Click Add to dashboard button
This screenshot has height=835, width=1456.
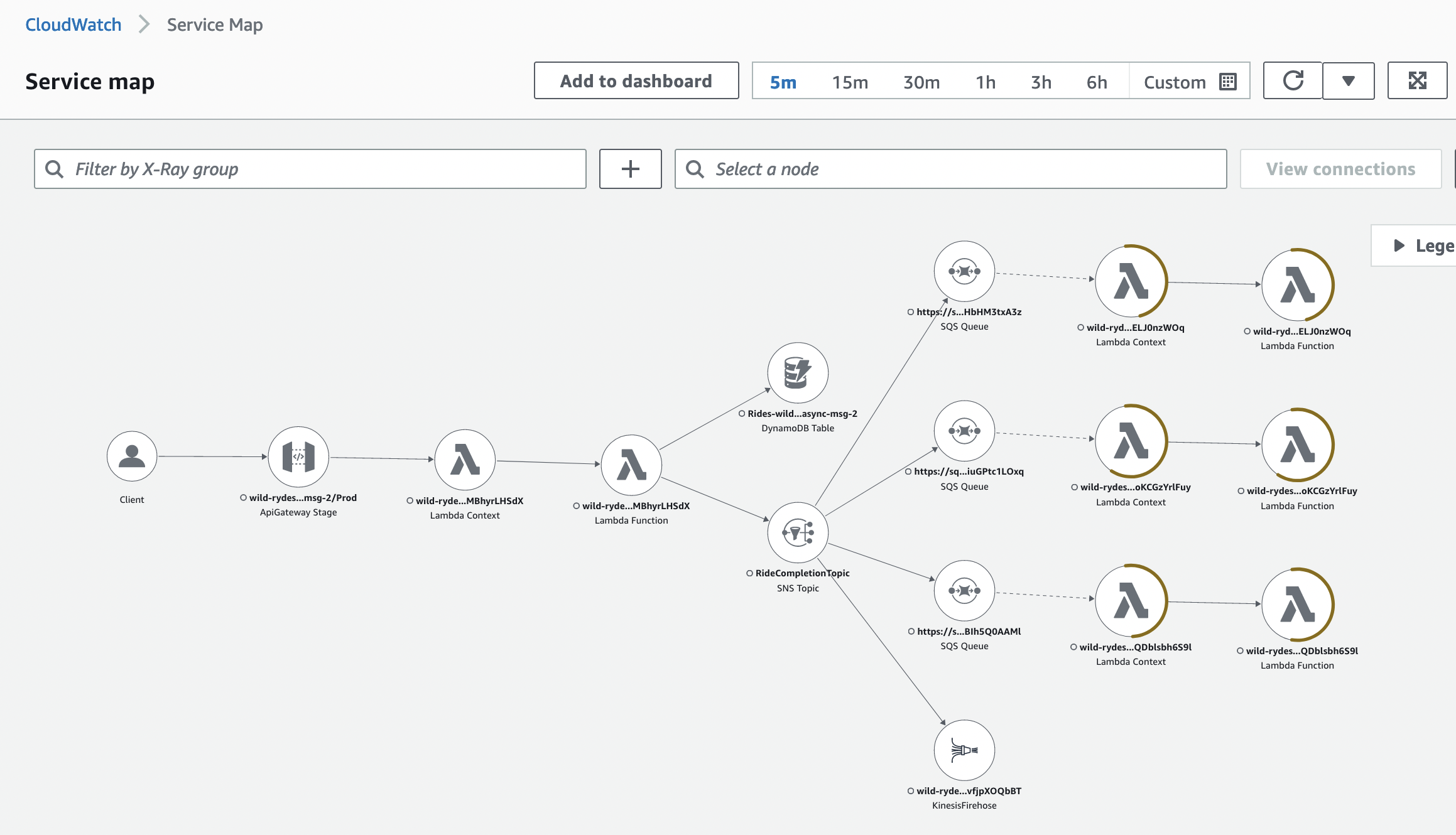point(636,80)
